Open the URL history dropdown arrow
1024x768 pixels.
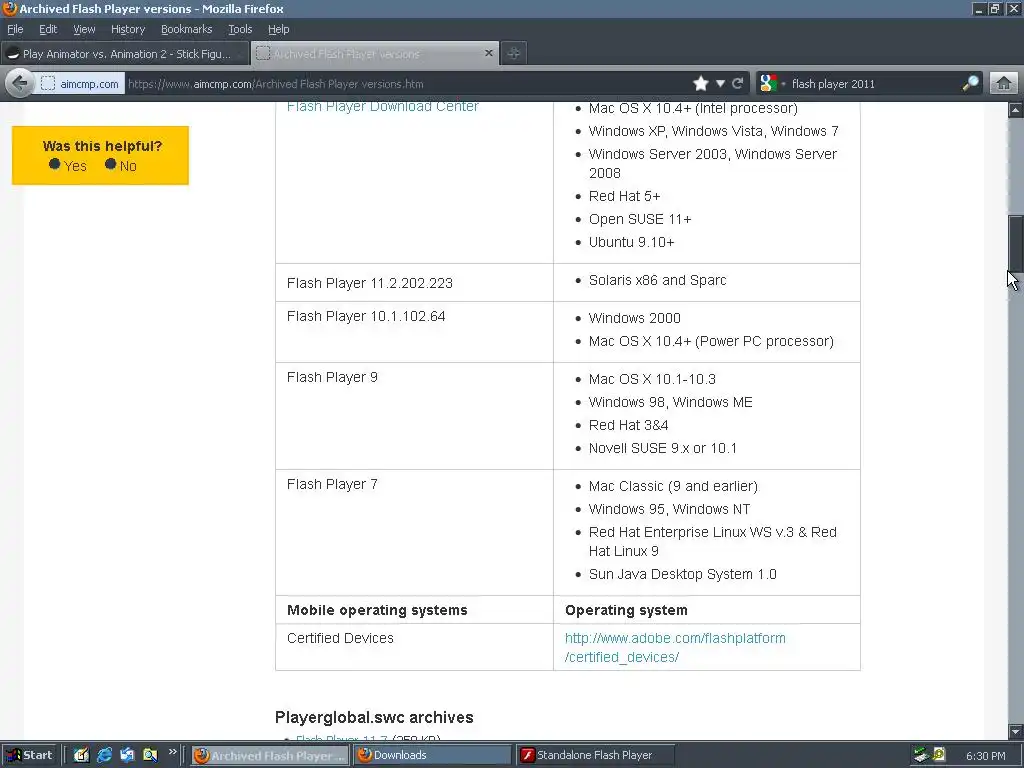point(720,84)
